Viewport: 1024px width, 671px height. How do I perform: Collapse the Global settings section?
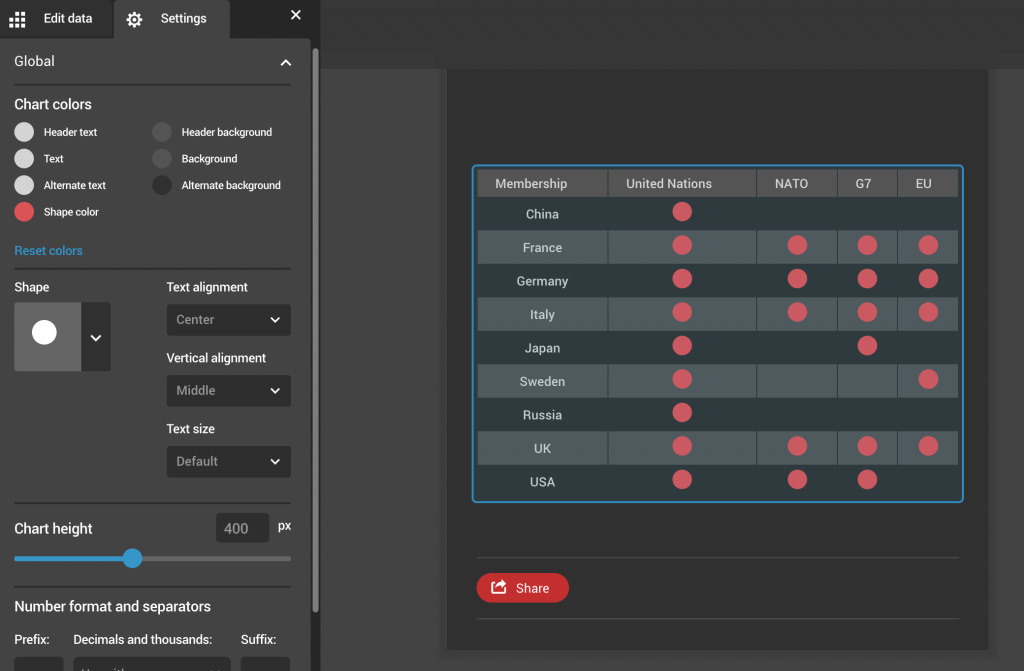click(x=285, y=61)
